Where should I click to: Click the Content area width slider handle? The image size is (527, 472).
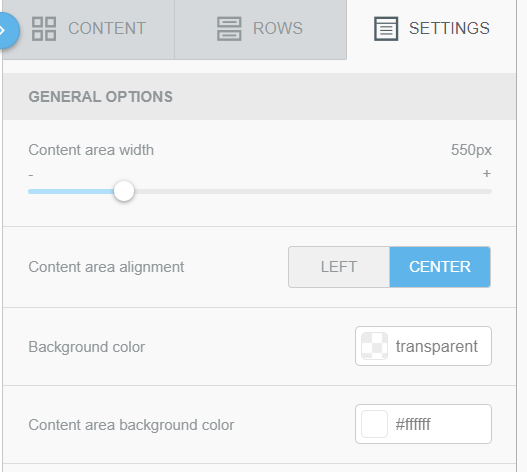[x=124, y=191]
